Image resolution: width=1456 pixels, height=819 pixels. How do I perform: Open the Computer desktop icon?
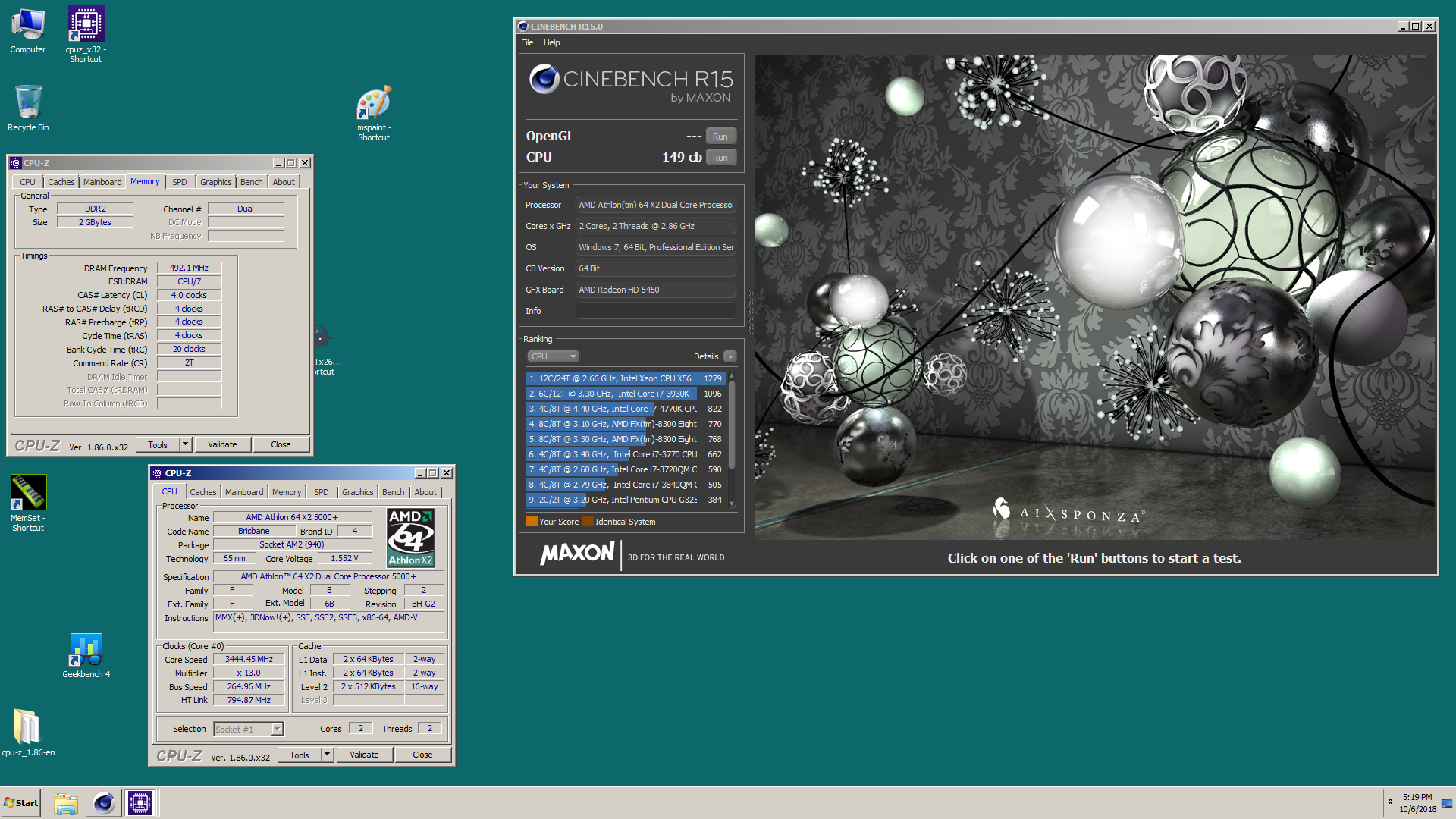28,30
